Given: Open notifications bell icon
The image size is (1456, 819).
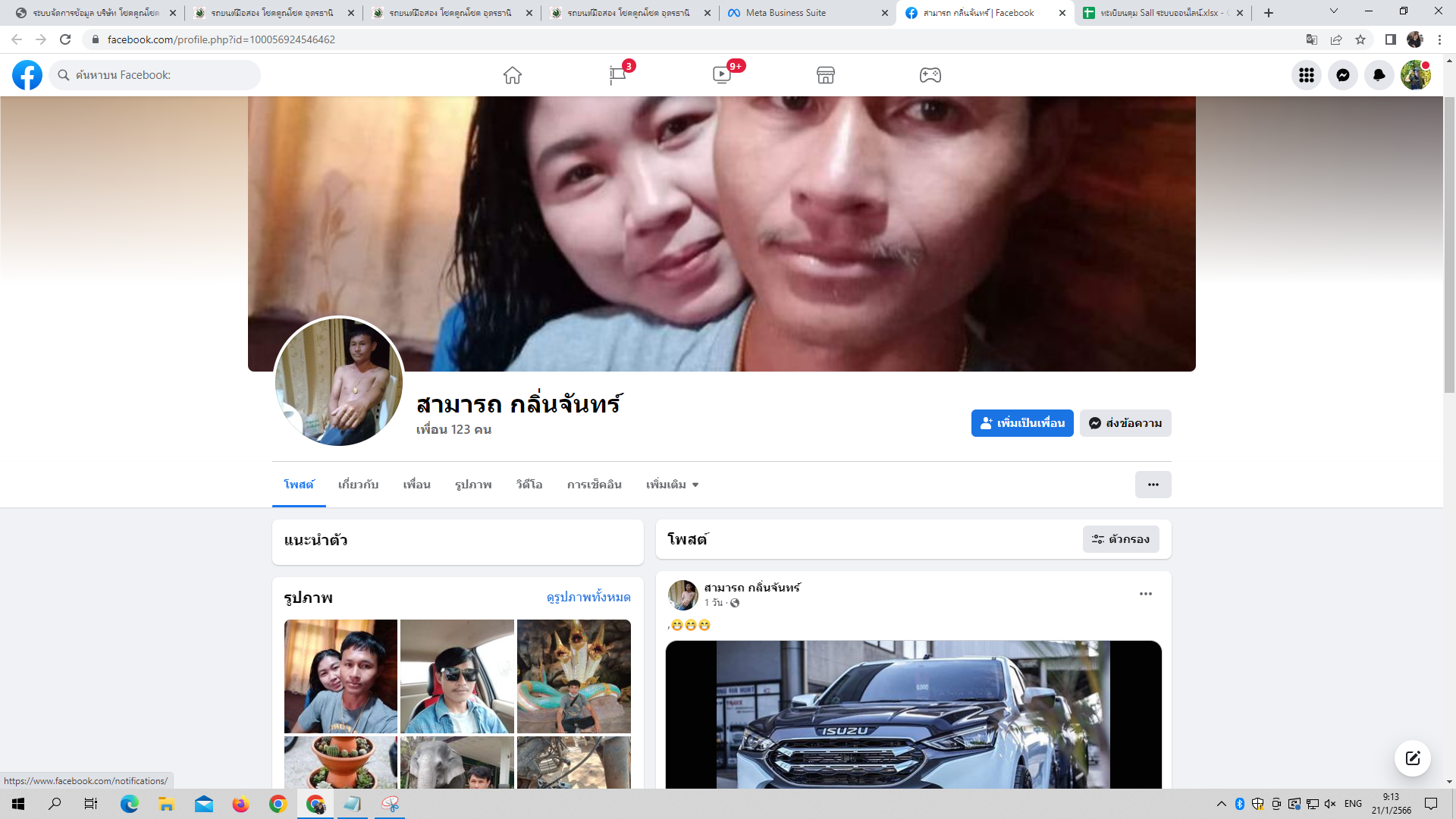Looking at the screenshot, I should click(x=1379, y=75).
